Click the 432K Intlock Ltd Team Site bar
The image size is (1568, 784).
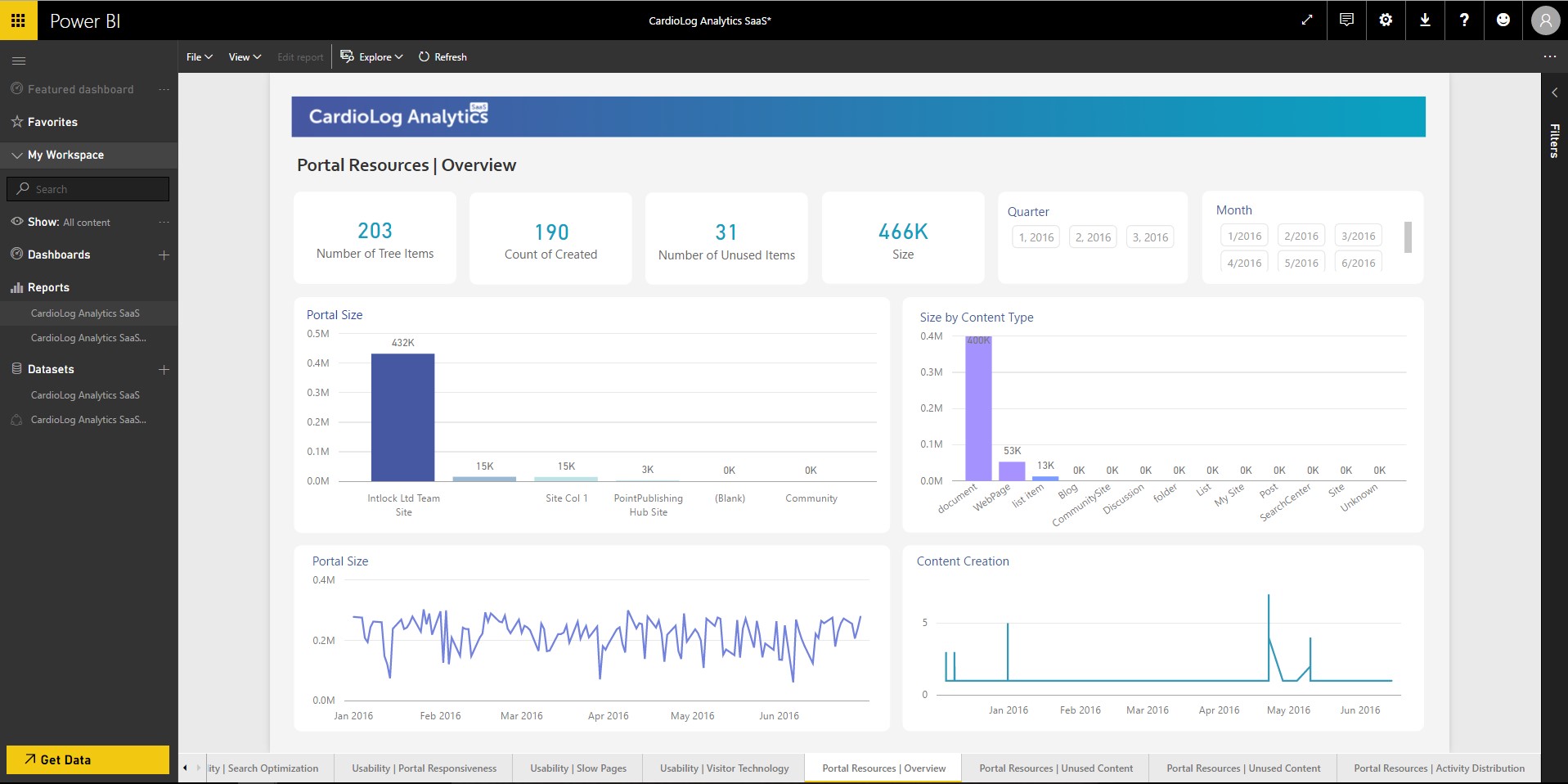point(402,417)
